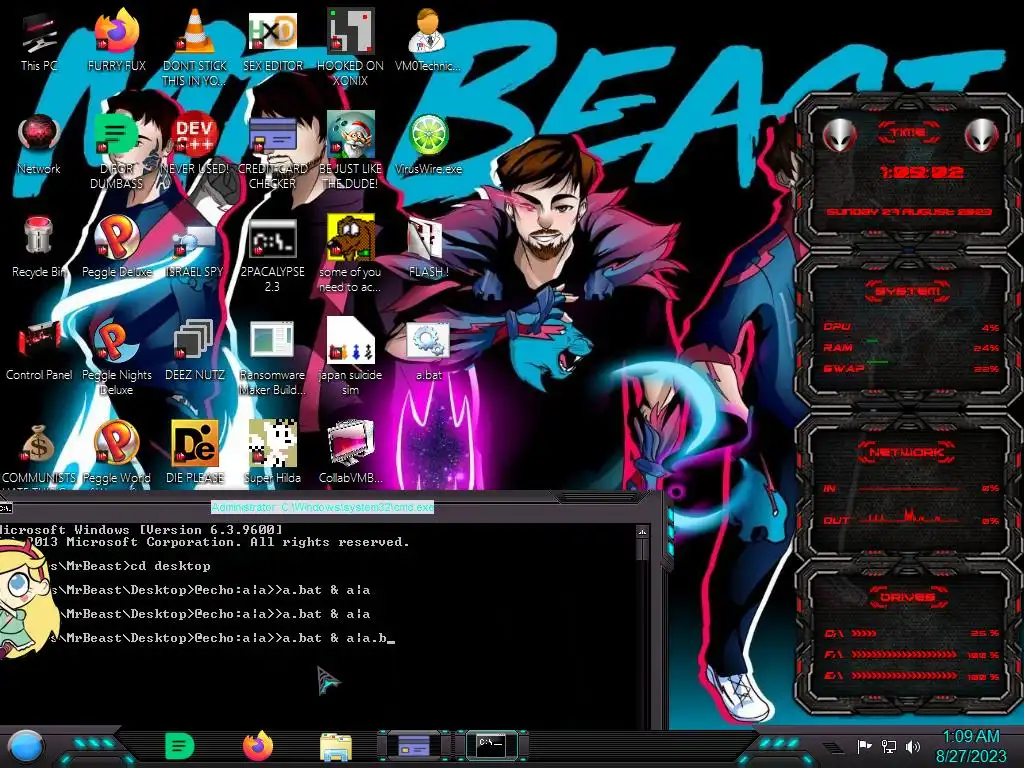
Task: Open network tray icon
Action: [889, 746]
